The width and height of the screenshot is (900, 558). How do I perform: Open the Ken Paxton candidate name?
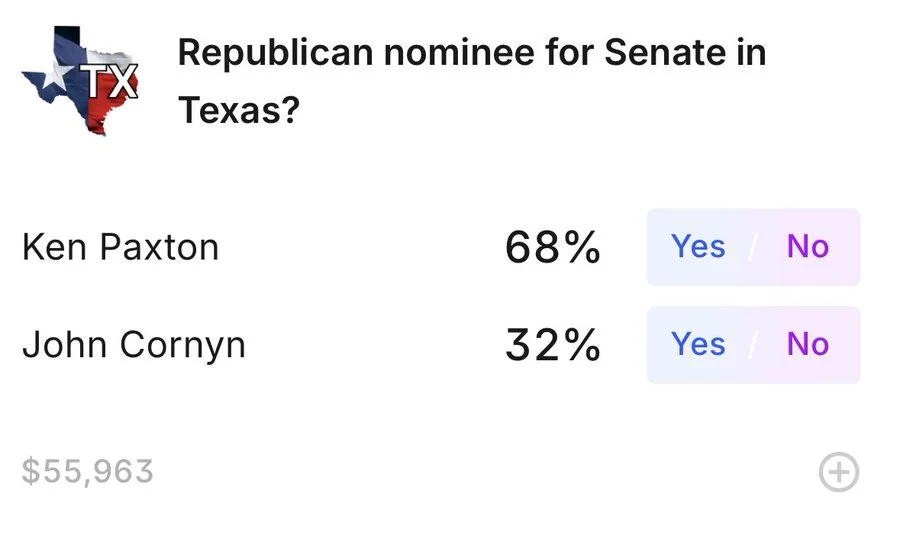(x=120, y=247)
